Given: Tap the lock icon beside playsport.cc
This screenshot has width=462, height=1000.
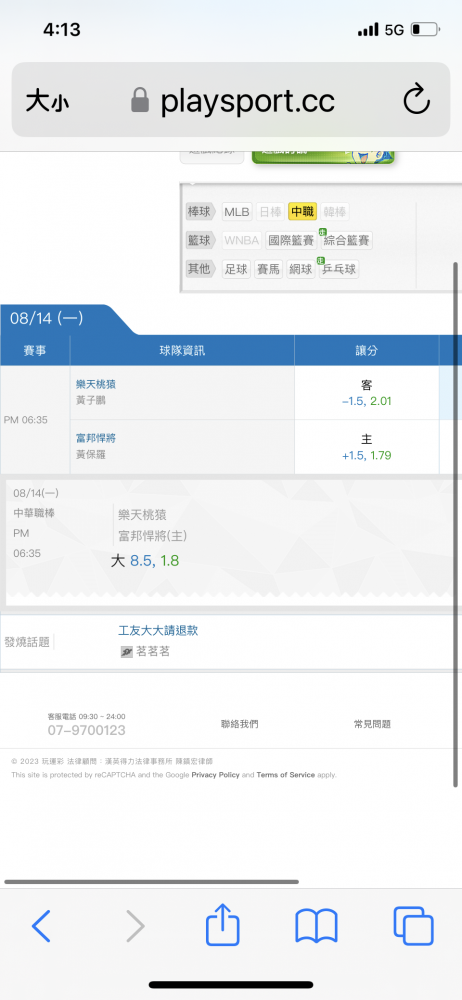Looking at the screenshot, I should click(140, 101).
